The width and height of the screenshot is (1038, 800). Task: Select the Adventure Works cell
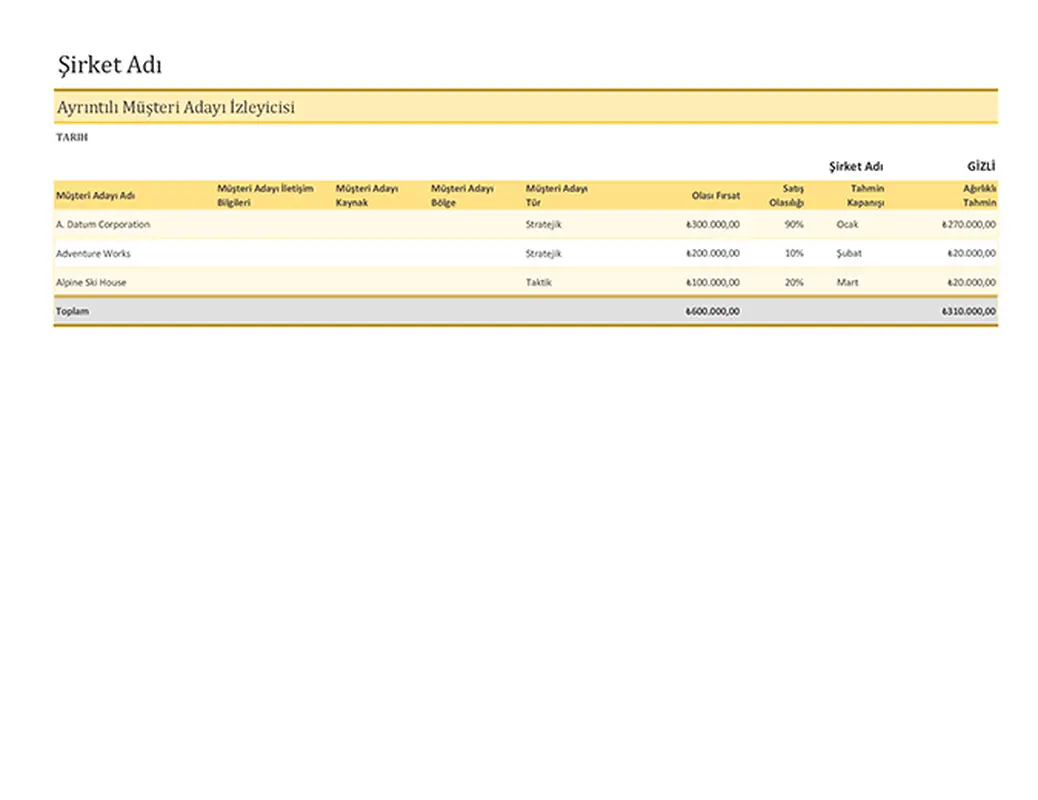[93, 253]
